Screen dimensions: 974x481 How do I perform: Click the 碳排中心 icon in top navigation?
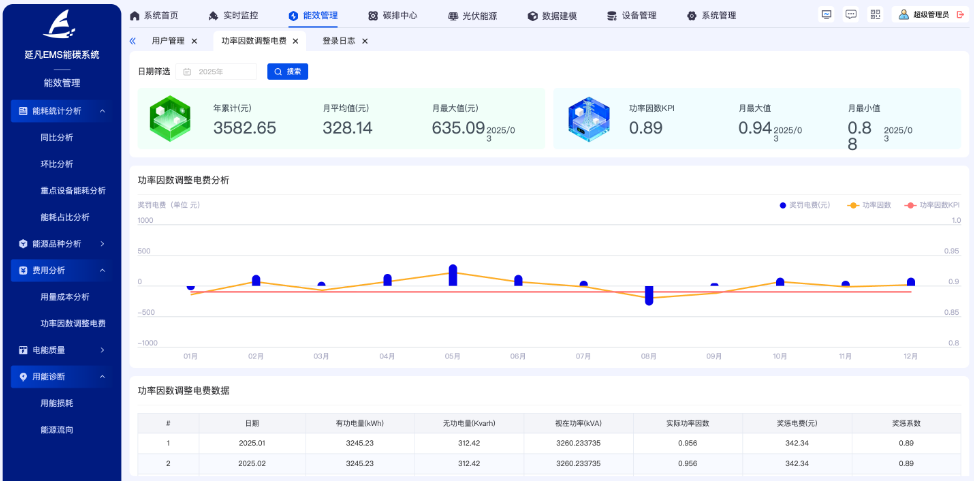click(373, 16)
